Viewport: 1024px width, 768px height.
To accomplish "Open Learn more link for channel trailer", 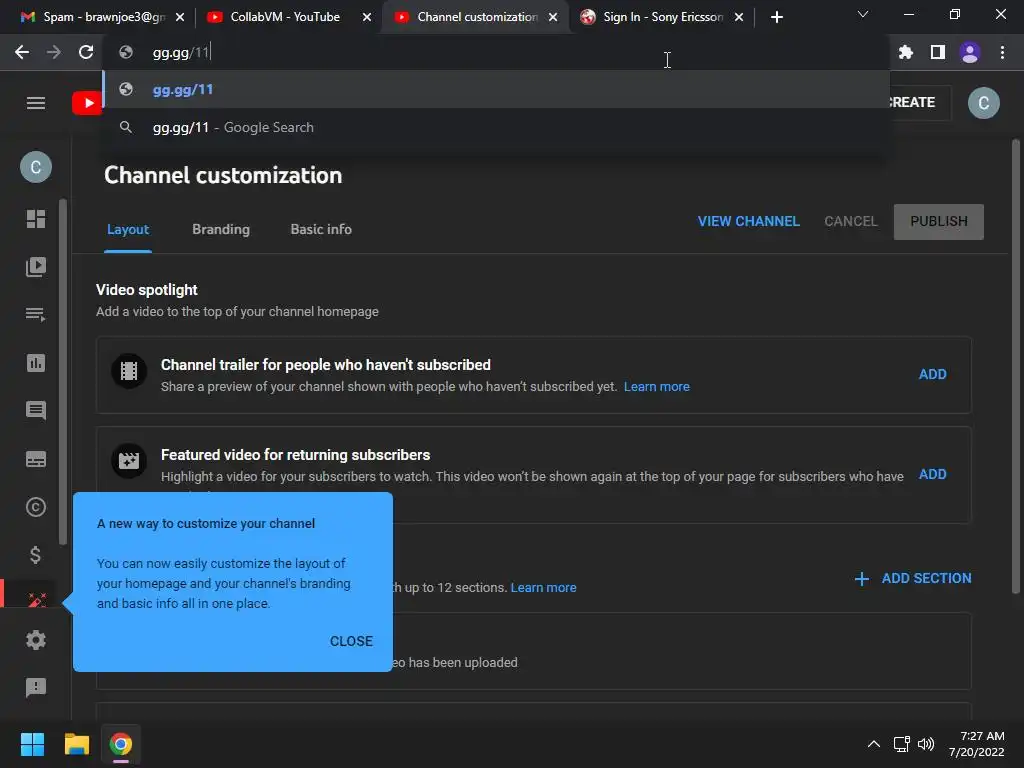I will click(x=656, y=387).
